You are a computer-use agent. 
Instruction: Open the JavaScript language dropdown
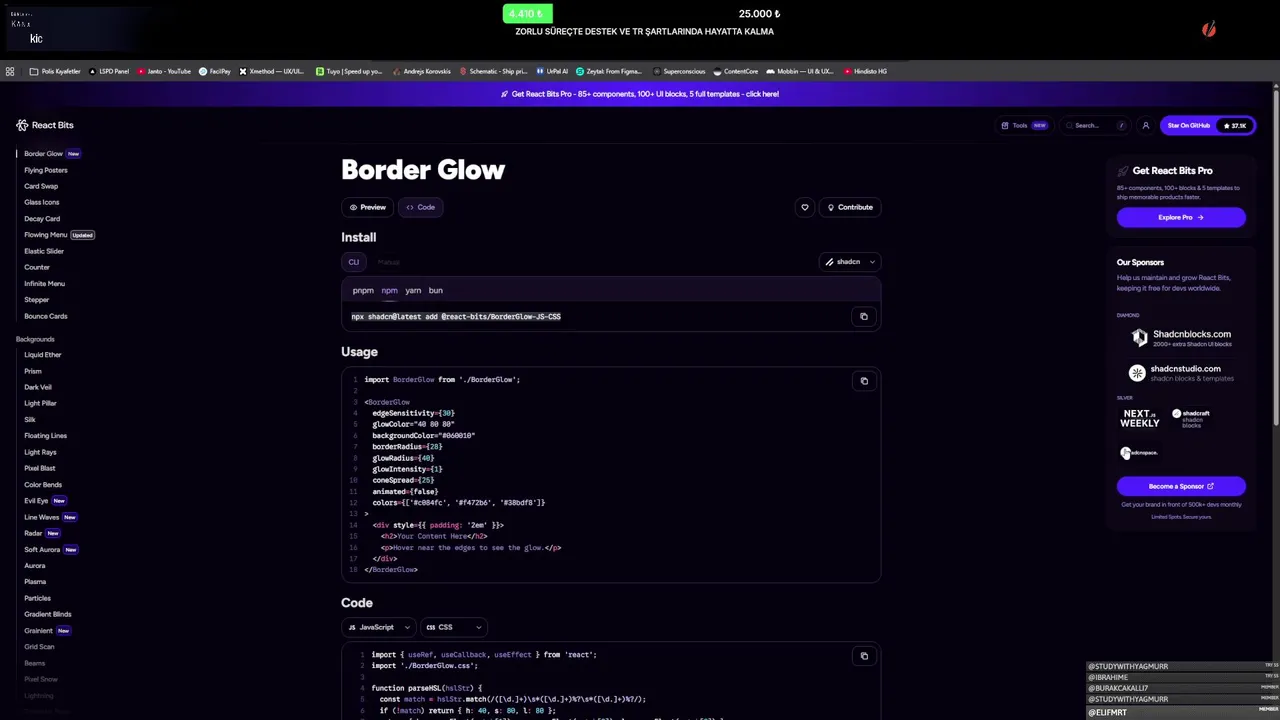[x=378, y=627]
